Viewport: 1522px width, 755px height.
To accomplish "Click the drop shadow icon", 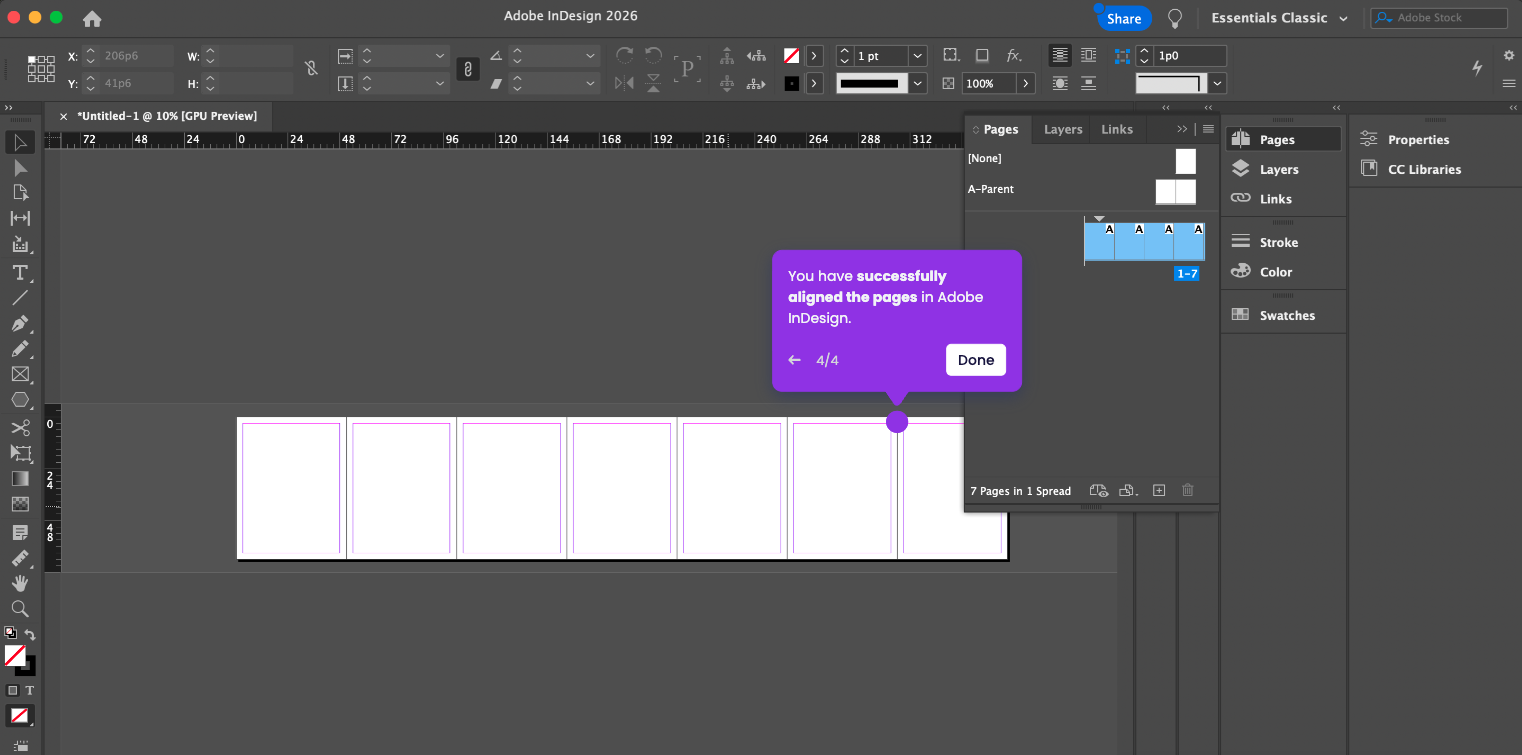I will click(982, 56).
